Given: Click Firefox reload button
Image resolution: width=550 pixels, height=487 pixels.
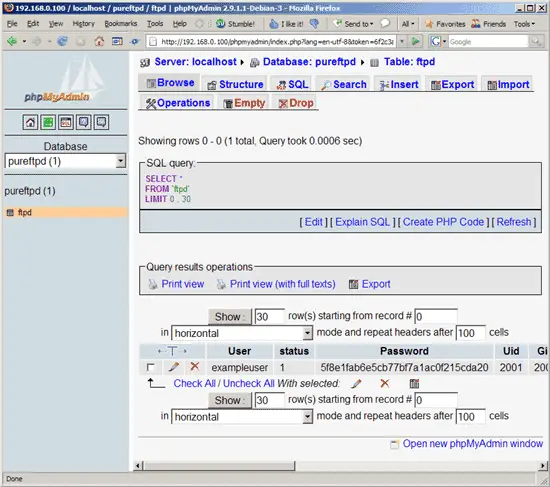Looking at the screenshot, I should tap(62, 41).
